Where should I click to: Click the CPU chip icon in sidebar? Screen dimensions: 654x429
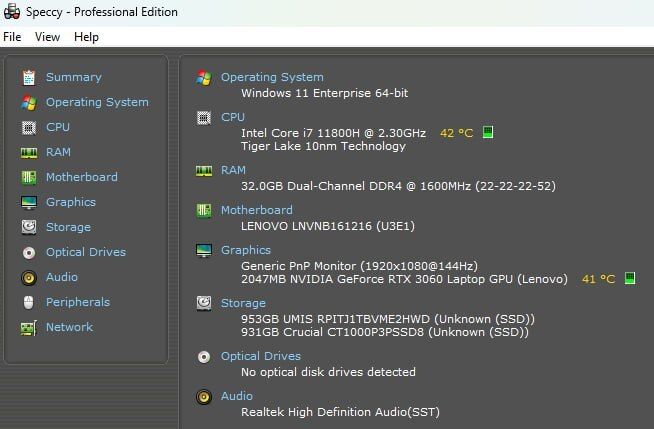[x=29, y=128]
